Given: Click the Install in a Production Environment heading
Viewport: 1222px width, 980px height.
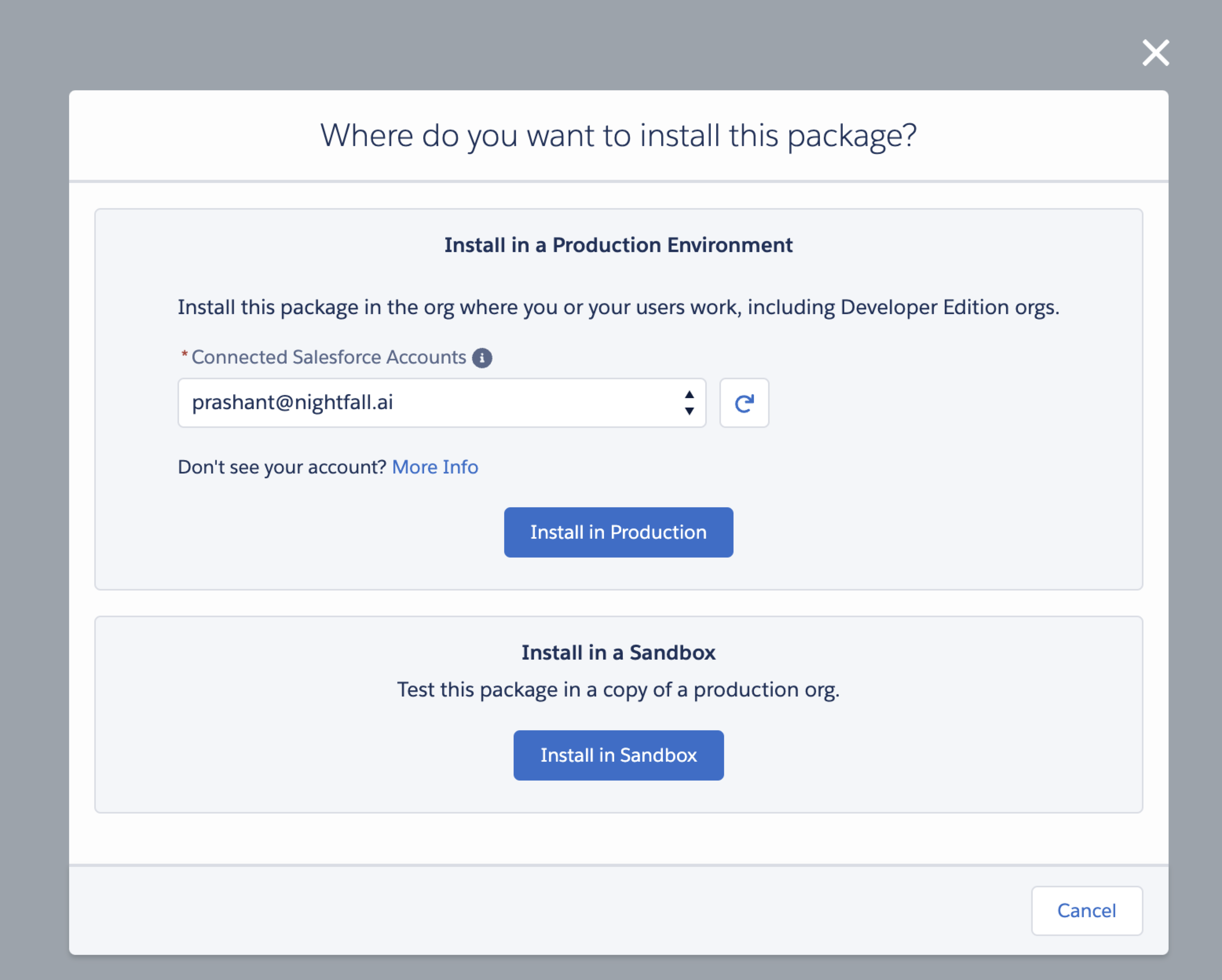Looking at the screenshot, I should pyautogui.click(x=618, y=245).
